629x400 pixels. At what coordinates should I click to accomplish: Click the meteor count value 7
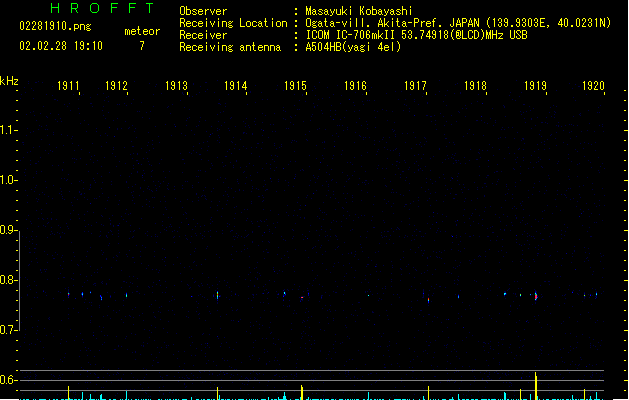coord(142,46)
